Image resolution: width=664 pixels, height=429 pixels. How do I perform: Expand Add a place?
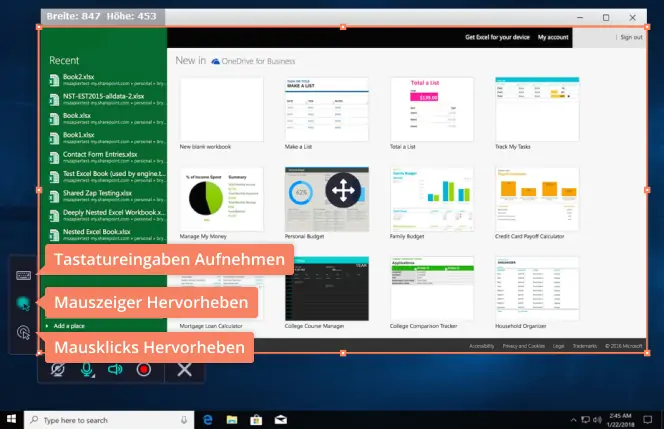tap(66, 326)
